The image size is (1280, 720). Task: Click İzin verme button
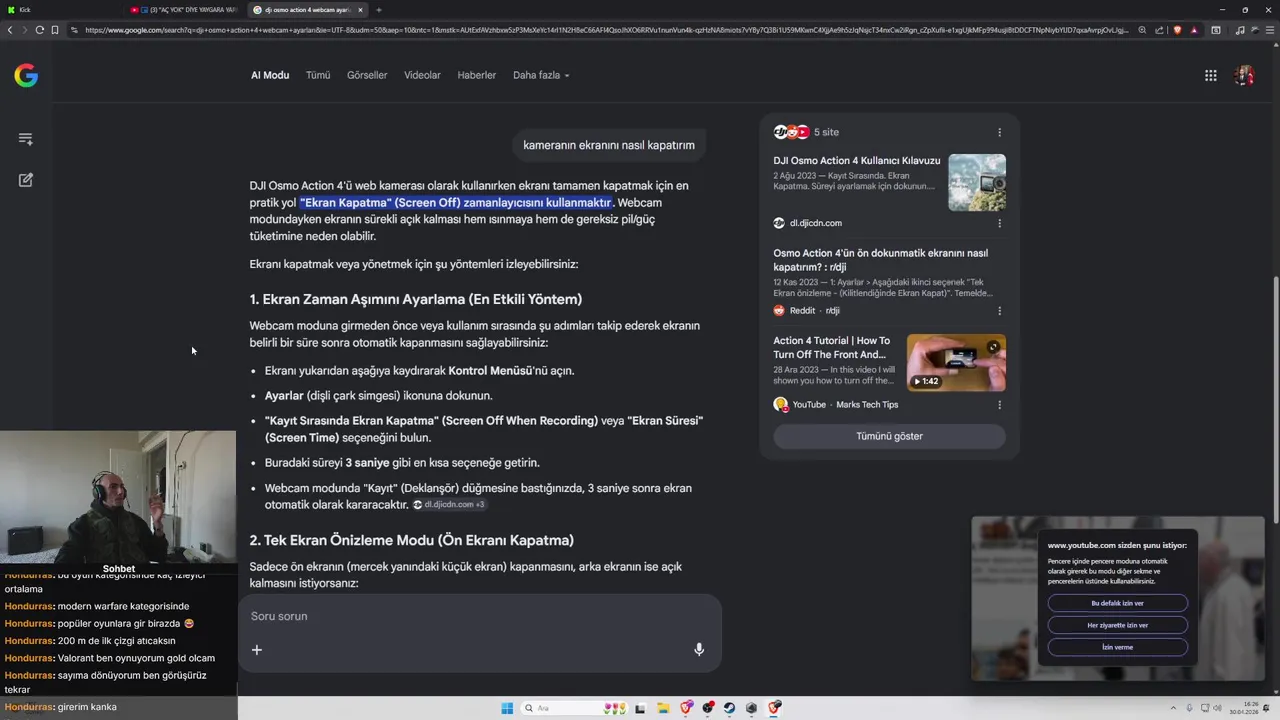pyautogui.click(x=1117, y=647)
